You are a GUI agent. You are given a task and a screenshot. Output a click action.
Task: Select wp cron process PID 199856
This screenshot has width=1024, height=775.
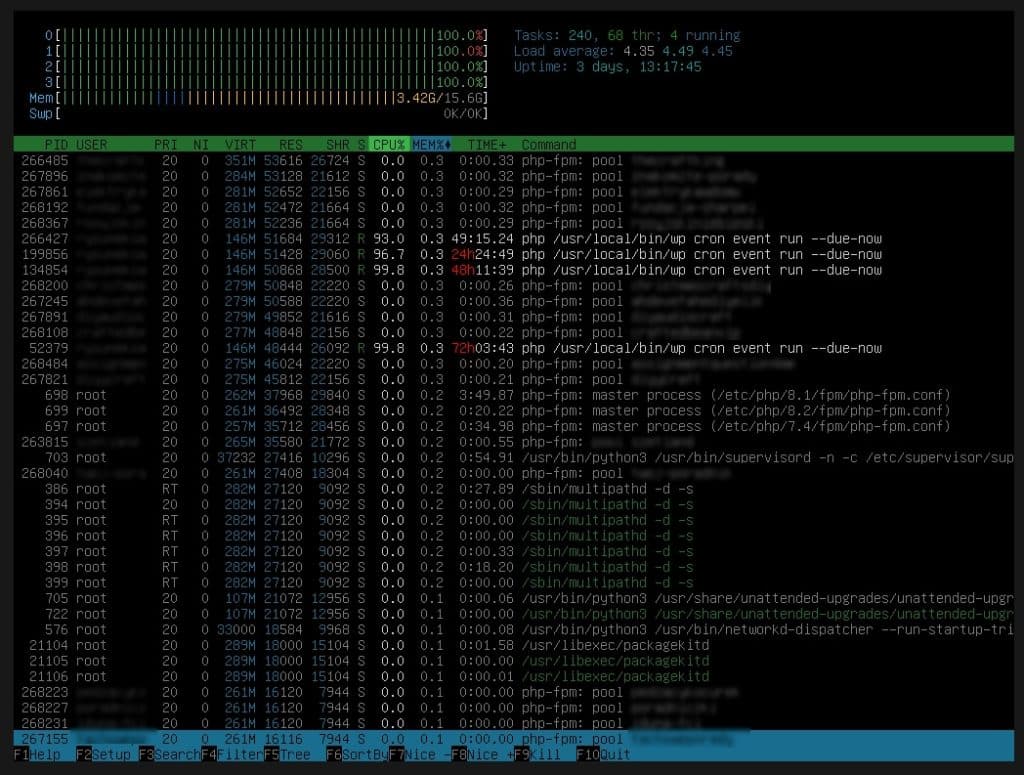click(513, 254)
